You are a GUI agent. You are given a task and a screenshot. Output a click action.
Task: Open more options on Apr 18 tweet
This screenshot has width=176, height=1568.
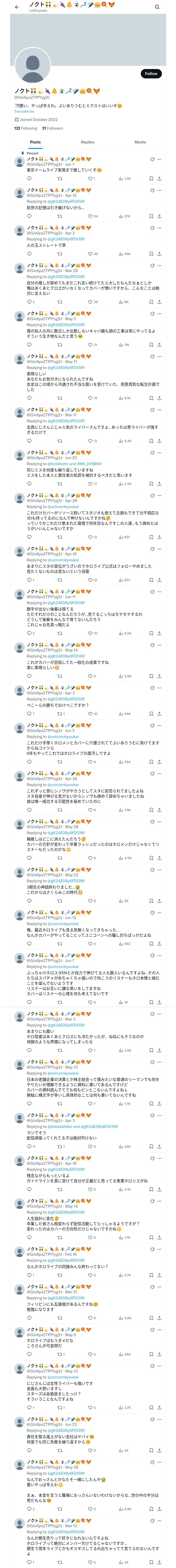160,549
